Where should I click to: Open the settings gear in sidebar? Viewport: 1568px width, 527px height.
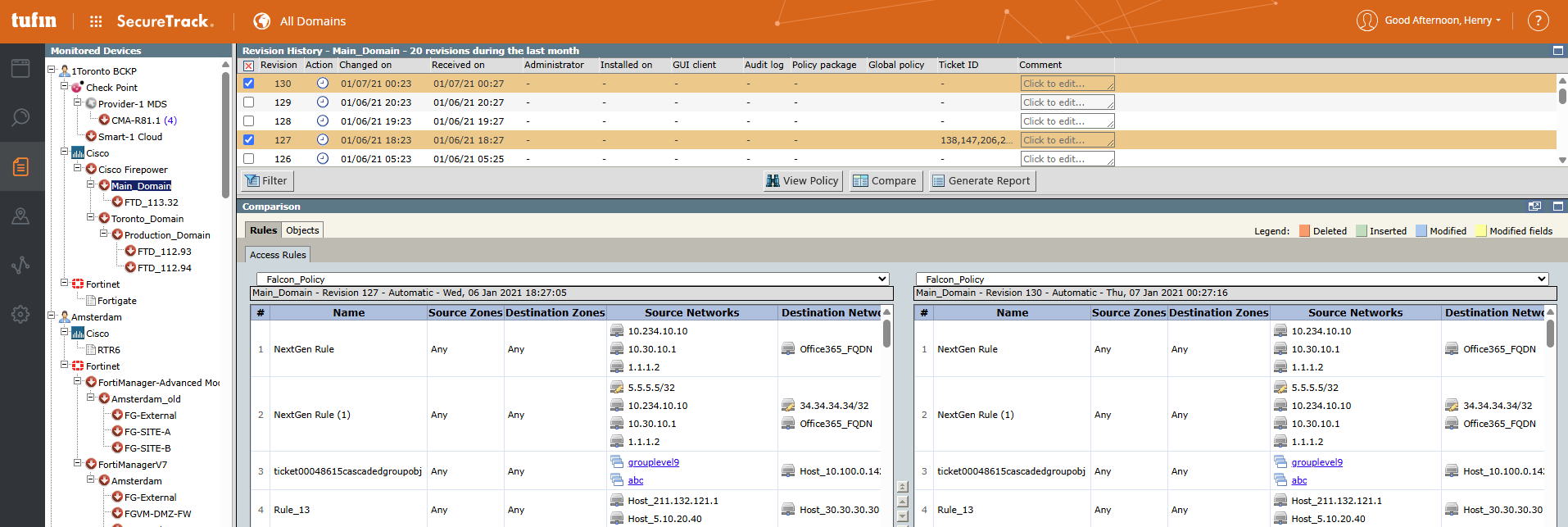click(20, 314)
